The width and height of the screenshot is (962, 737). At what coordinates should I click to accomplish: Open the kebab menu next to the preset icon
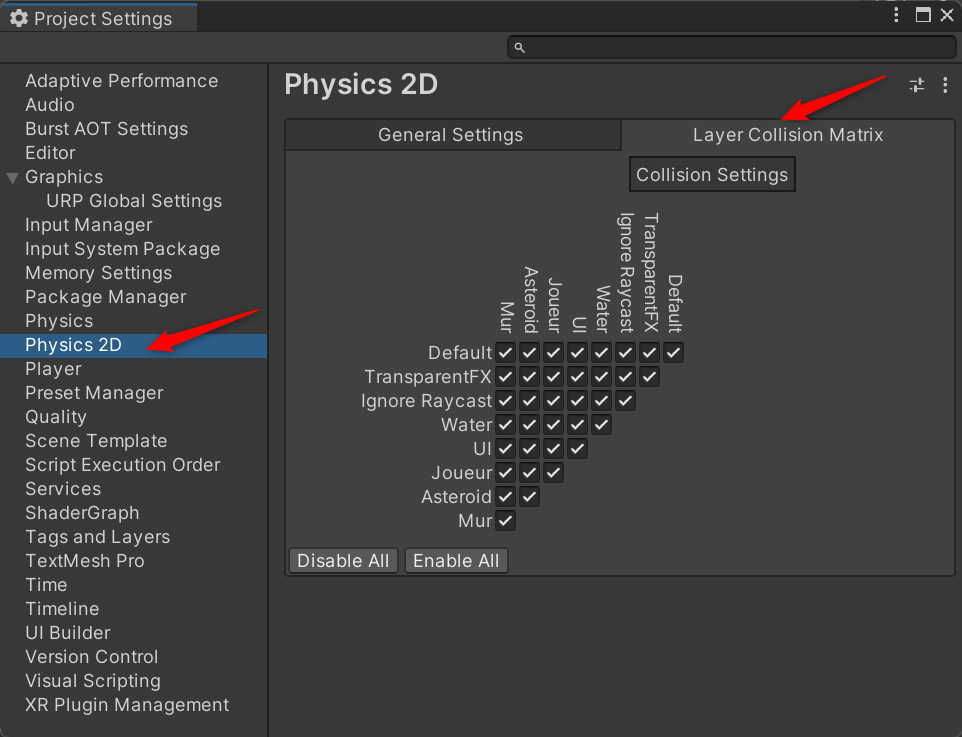(945, 85)
